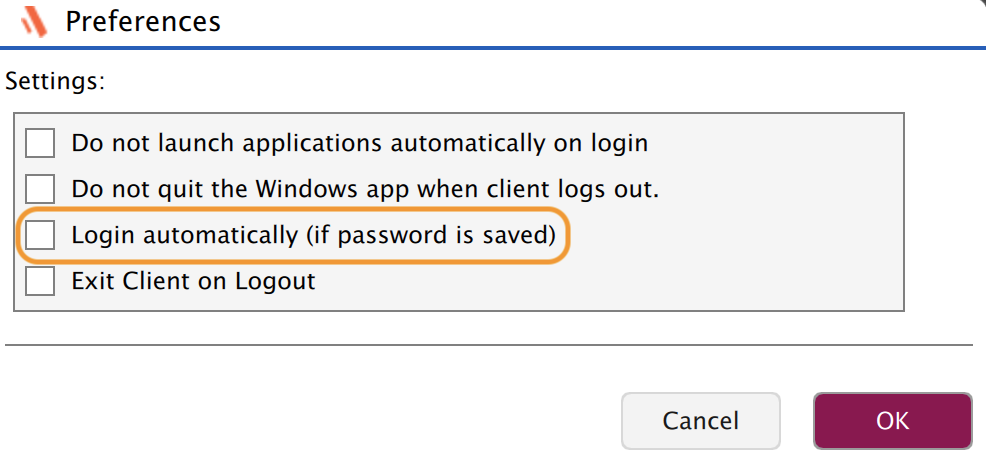Click the 'Do not quit the Windows app' label text

coord(364,189)
